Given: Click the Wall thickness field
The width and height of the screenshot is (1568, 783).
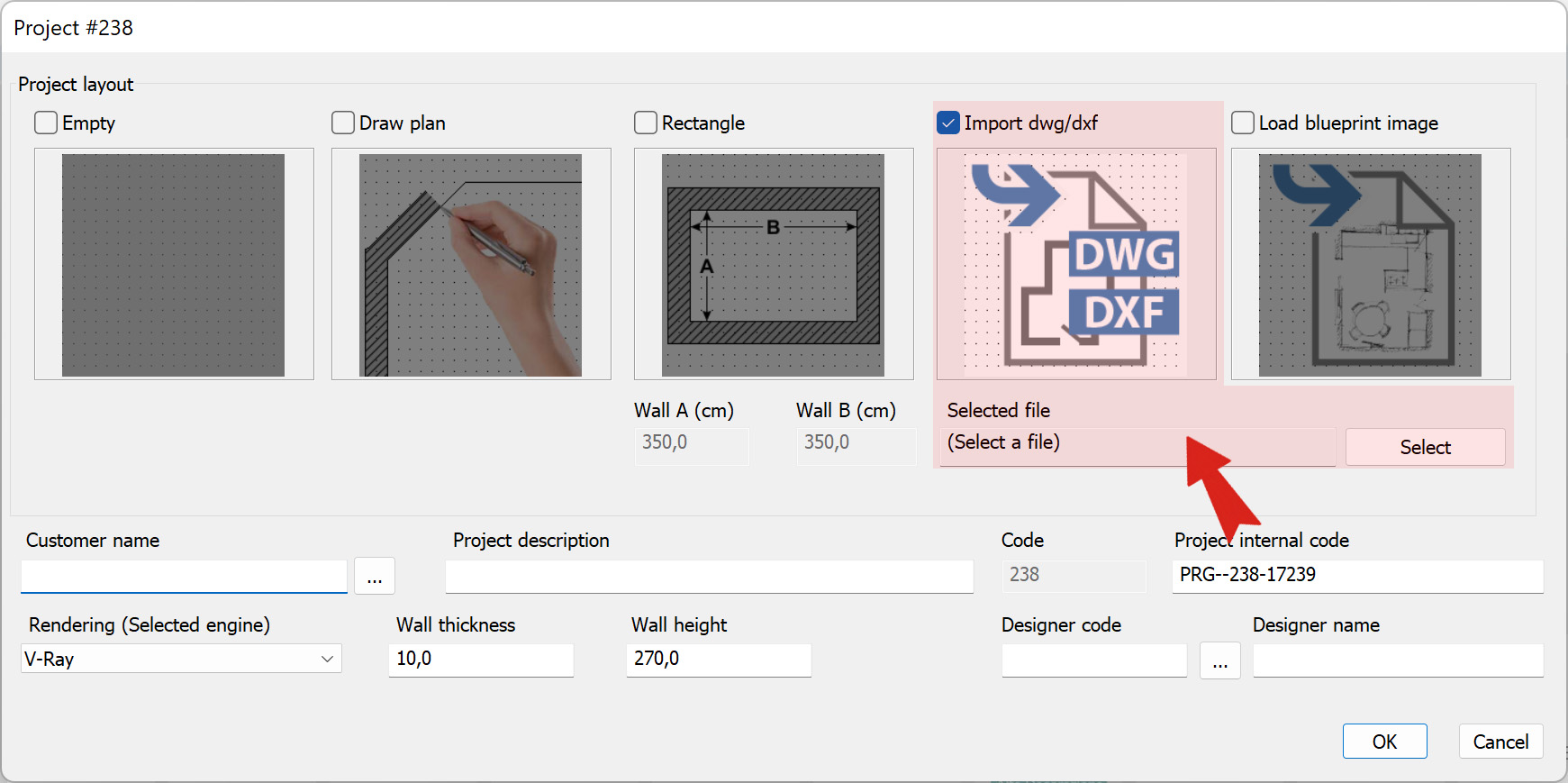Looking at the screenshot, I should (481, 660).
